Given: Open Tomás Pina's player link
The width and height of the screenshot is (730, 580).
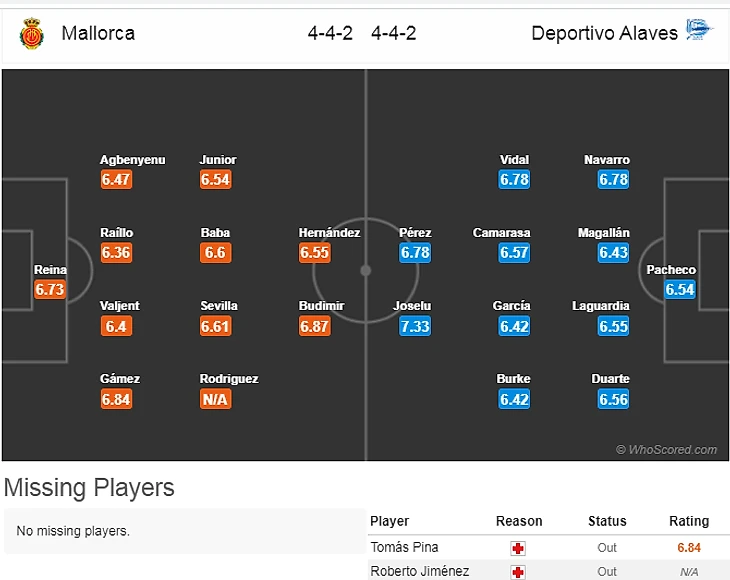Looking at the screenshot, I should (x=404, y=548).
